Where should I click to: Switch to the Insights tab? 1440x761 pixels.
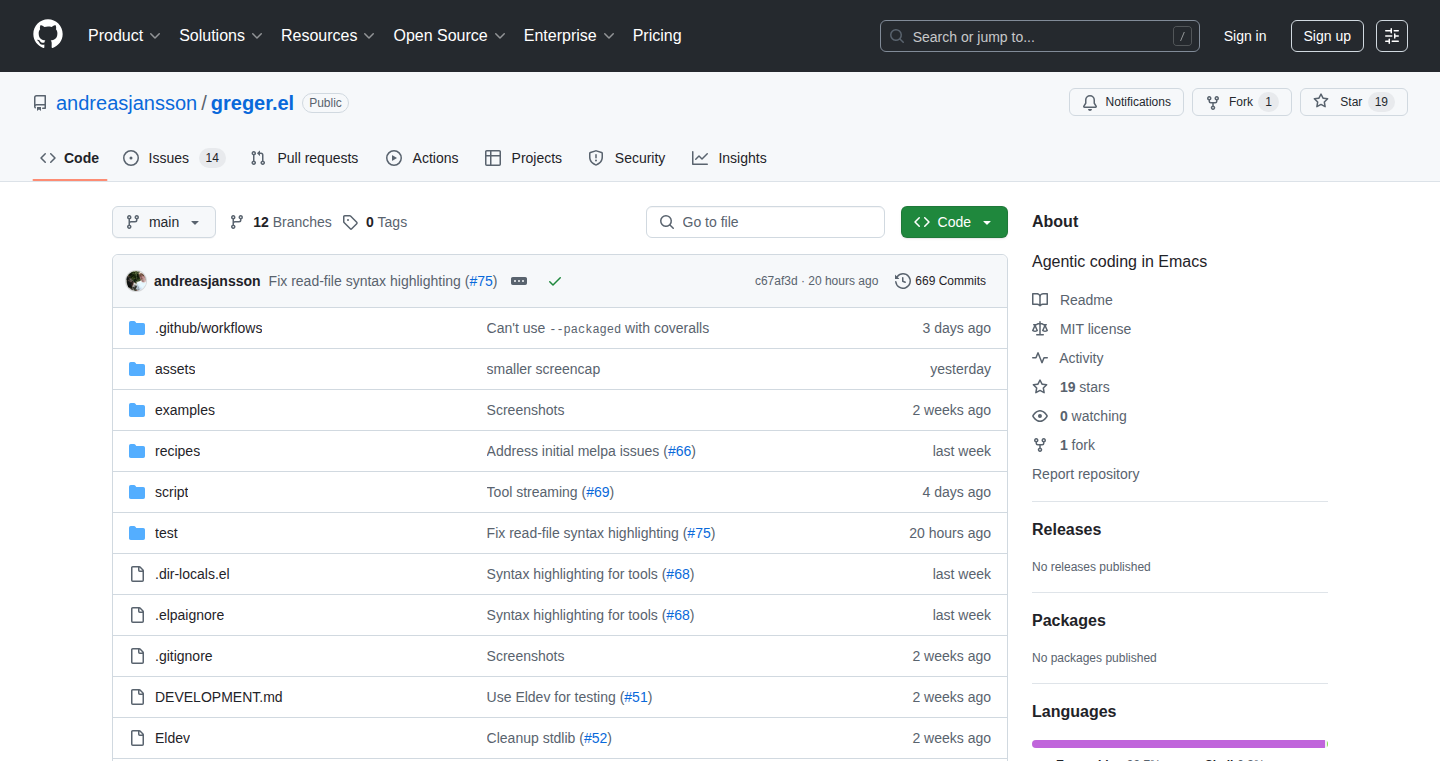pos(729,158)
